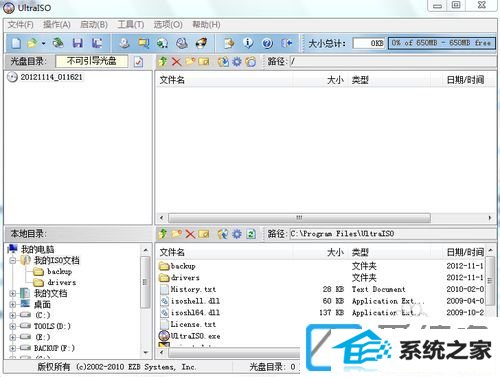This screenshot has height=377, width=500.
Task: Open the Open-file dropdown arrow in the toolbar
Action: (43, 44)
